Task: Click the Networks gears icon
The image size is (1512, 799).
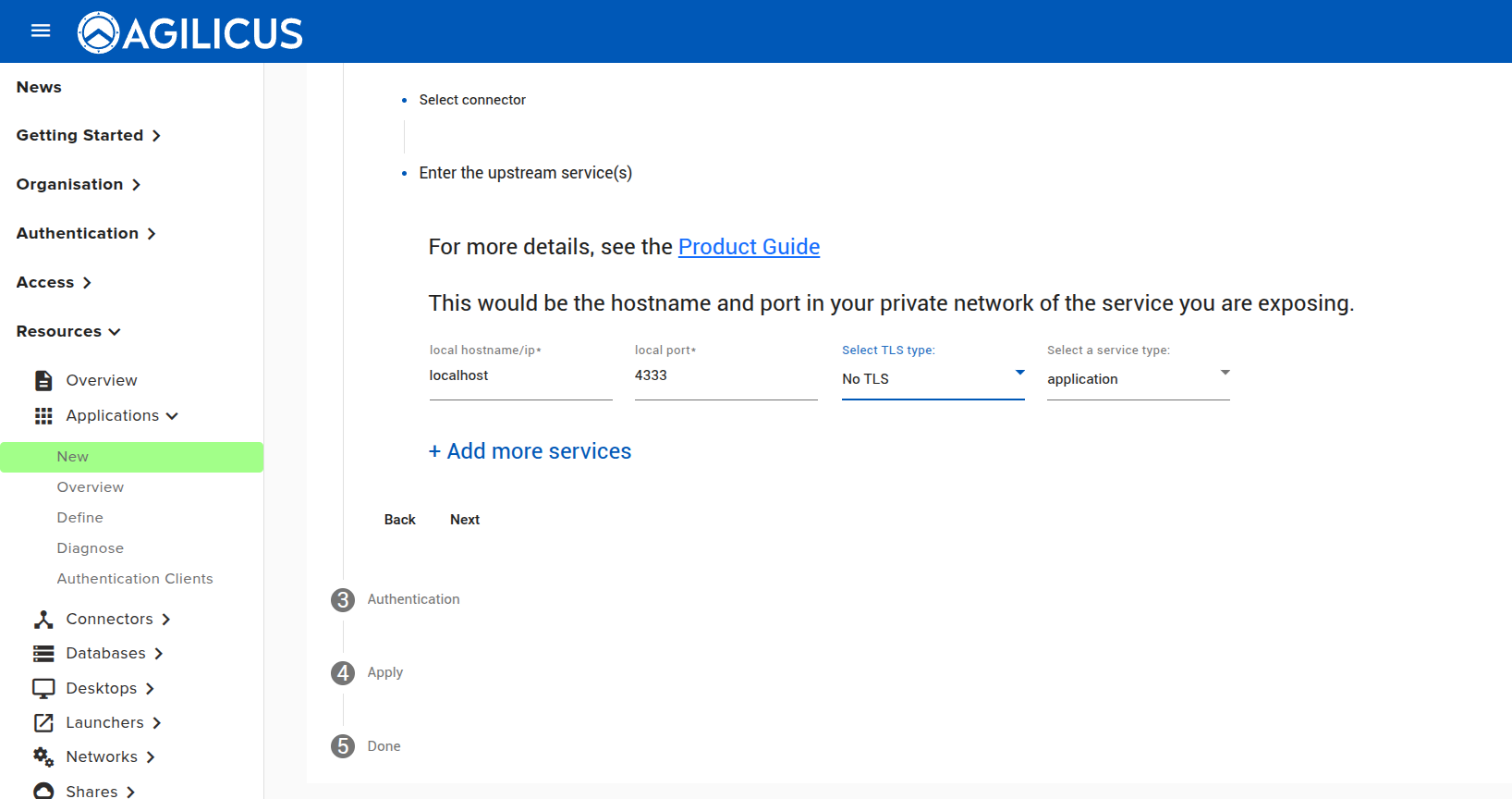Action: coord(43,757)
